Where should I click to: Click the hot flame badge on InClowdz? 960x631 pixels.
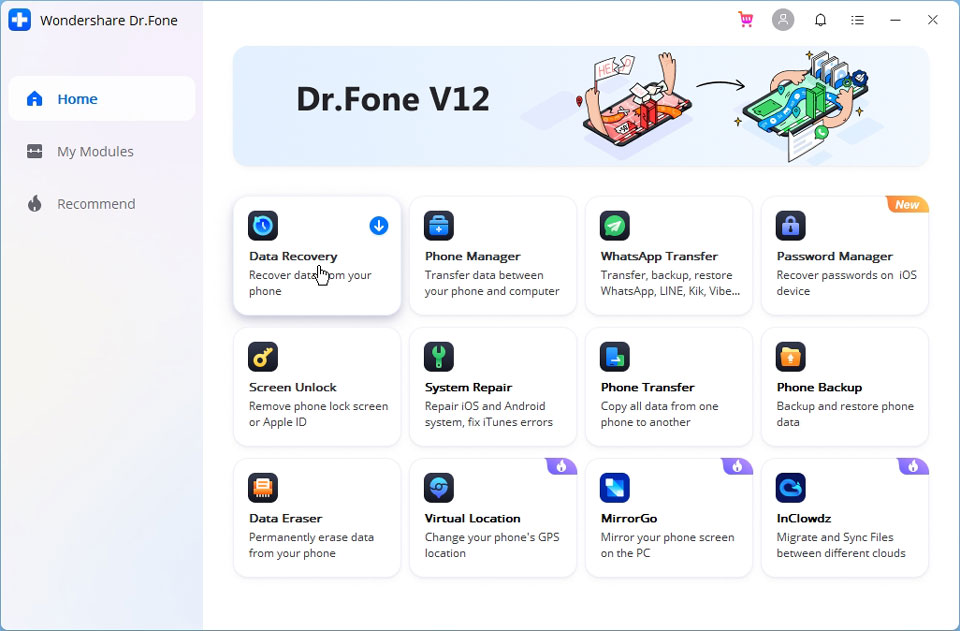913,466
